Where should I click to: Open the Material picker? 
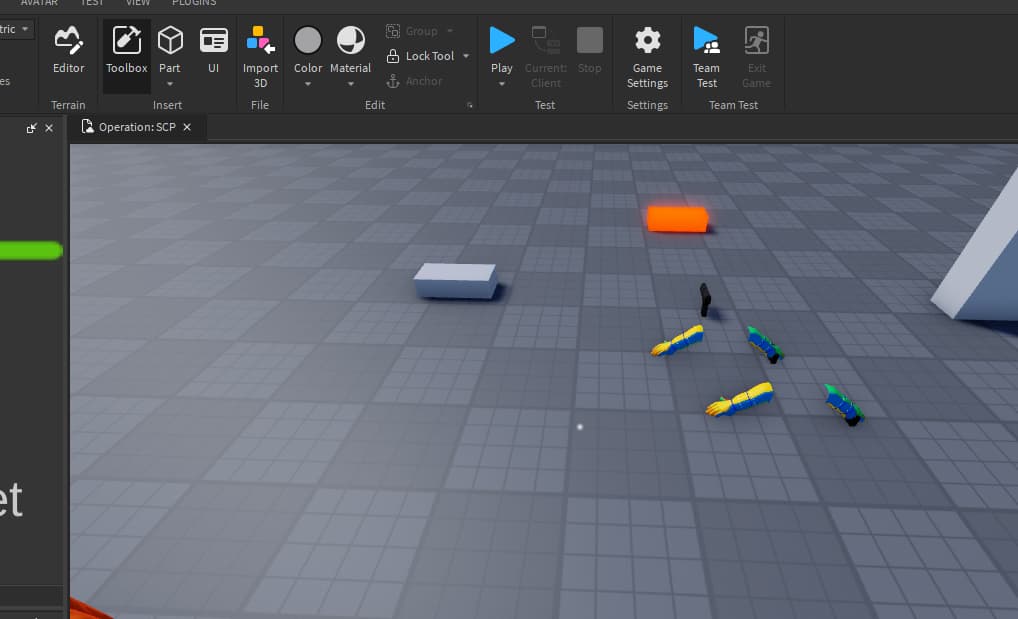click(350, 50)
